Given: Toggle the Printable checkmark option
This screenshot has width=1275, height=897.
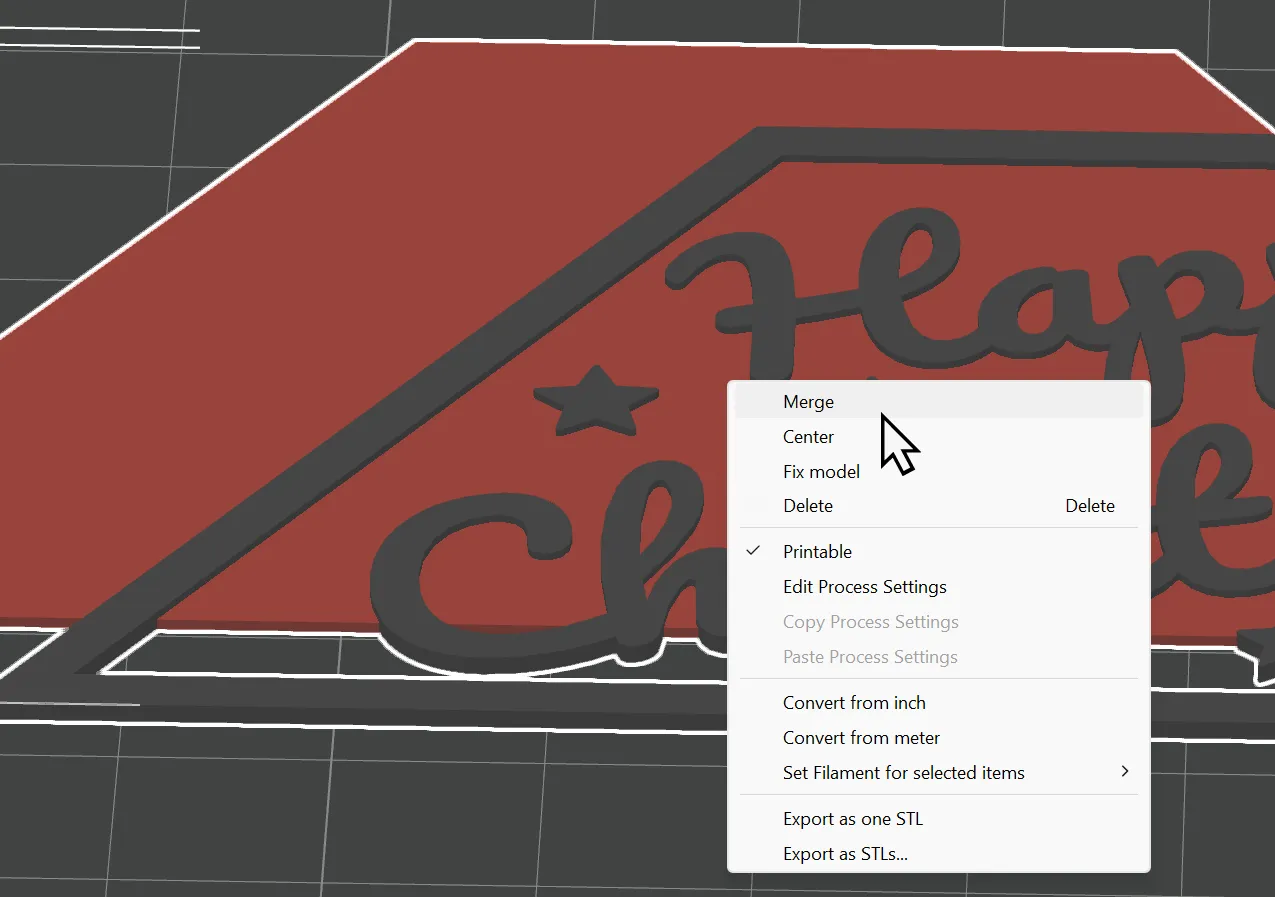Looking at the screenshot, I should (x=939, y=552).
